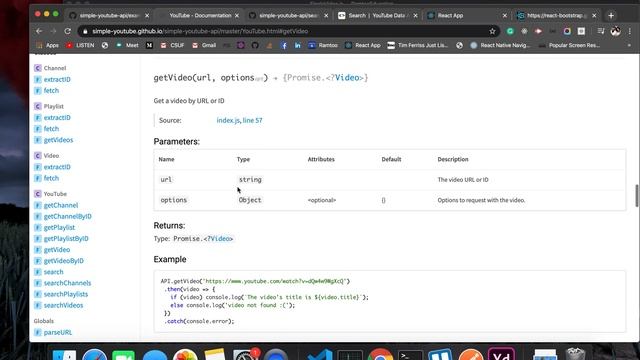Image resolution: width=640 pixels, height=360 pixels.
Task: Switch to the React App tab
Action: click(x=450, y=16)
